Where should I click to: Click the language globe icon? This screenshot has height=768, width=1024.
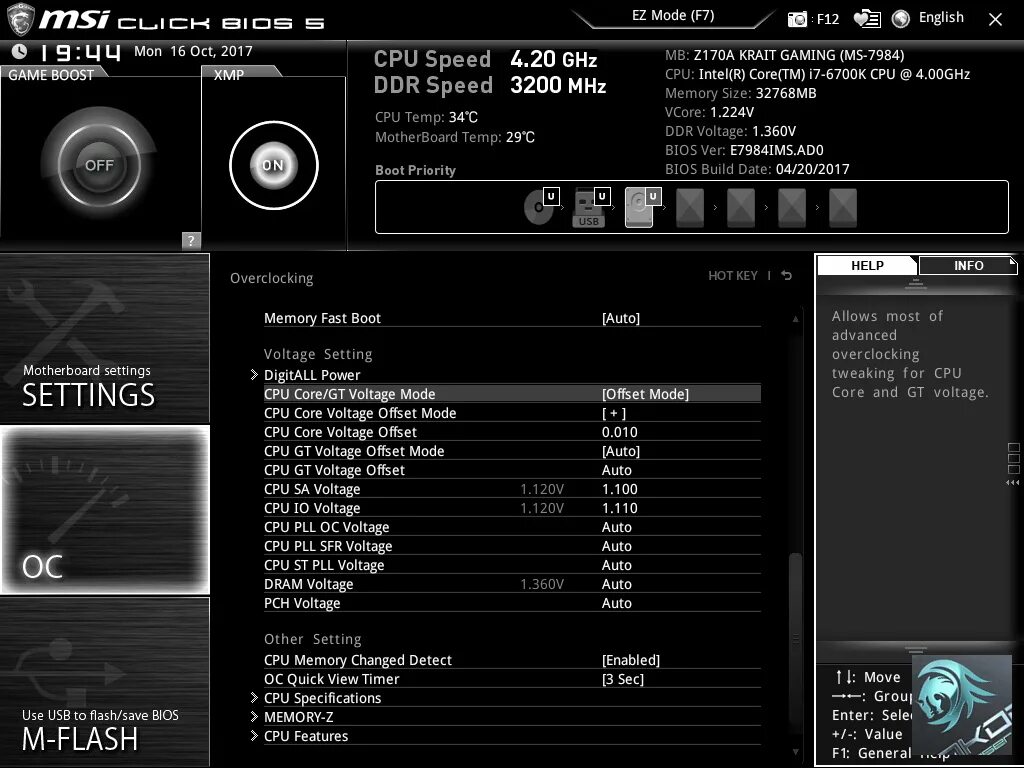pyautogui.click(x=901, y=19)
